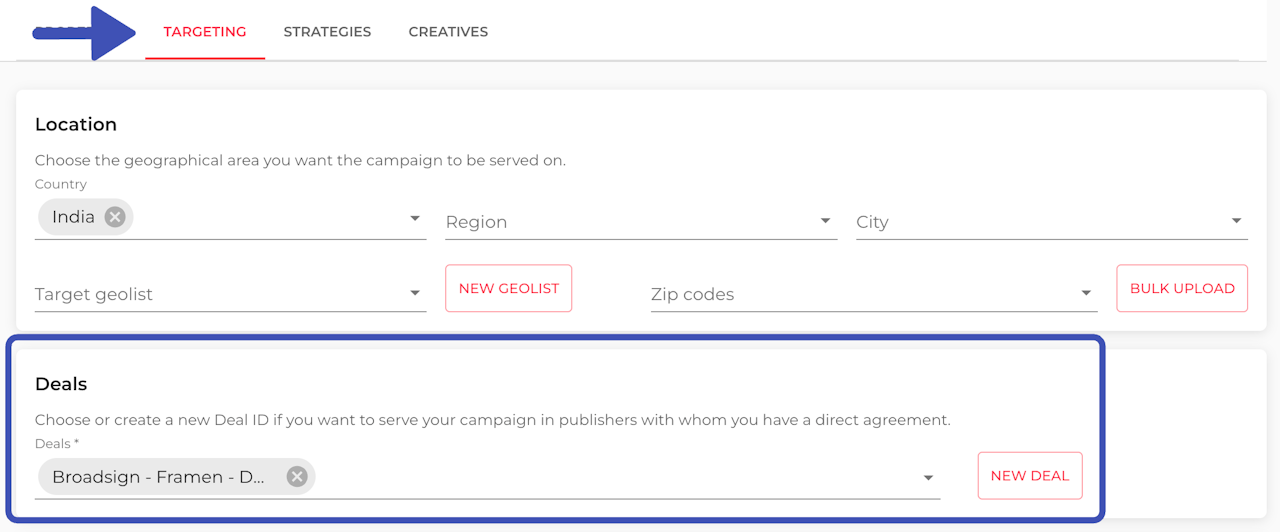Go to the Creatives tab
Image resolution: width=1280 pixels, height=532 pixels.
[x=448, y=32]
